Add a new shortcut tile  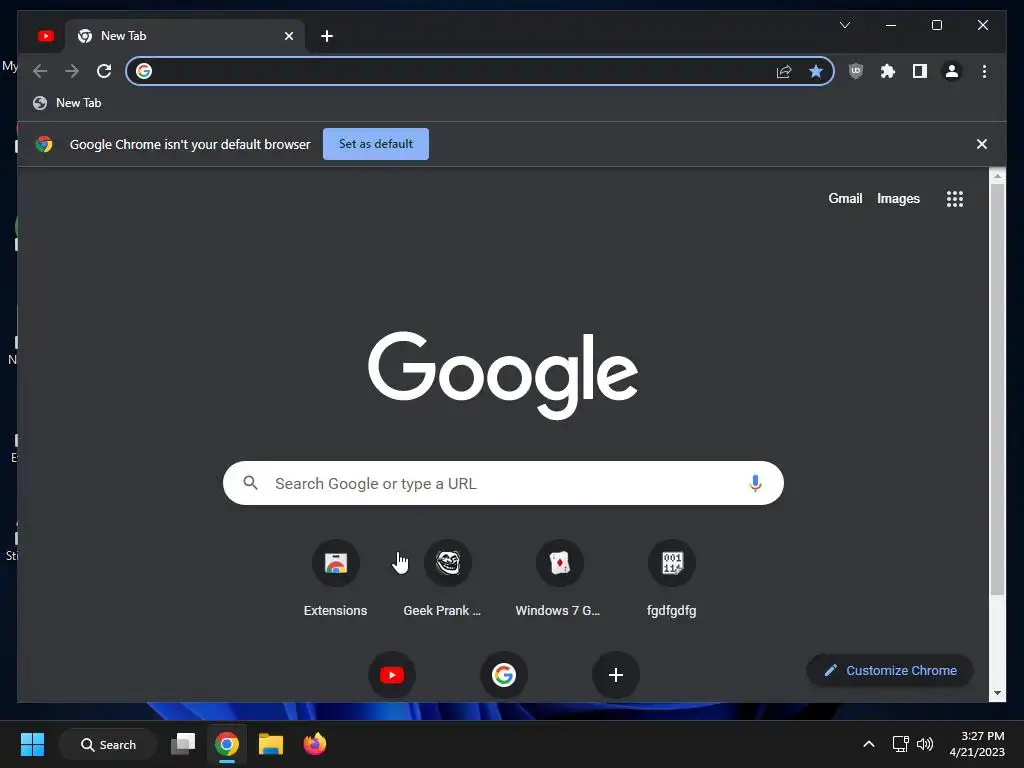pos(616,675)
